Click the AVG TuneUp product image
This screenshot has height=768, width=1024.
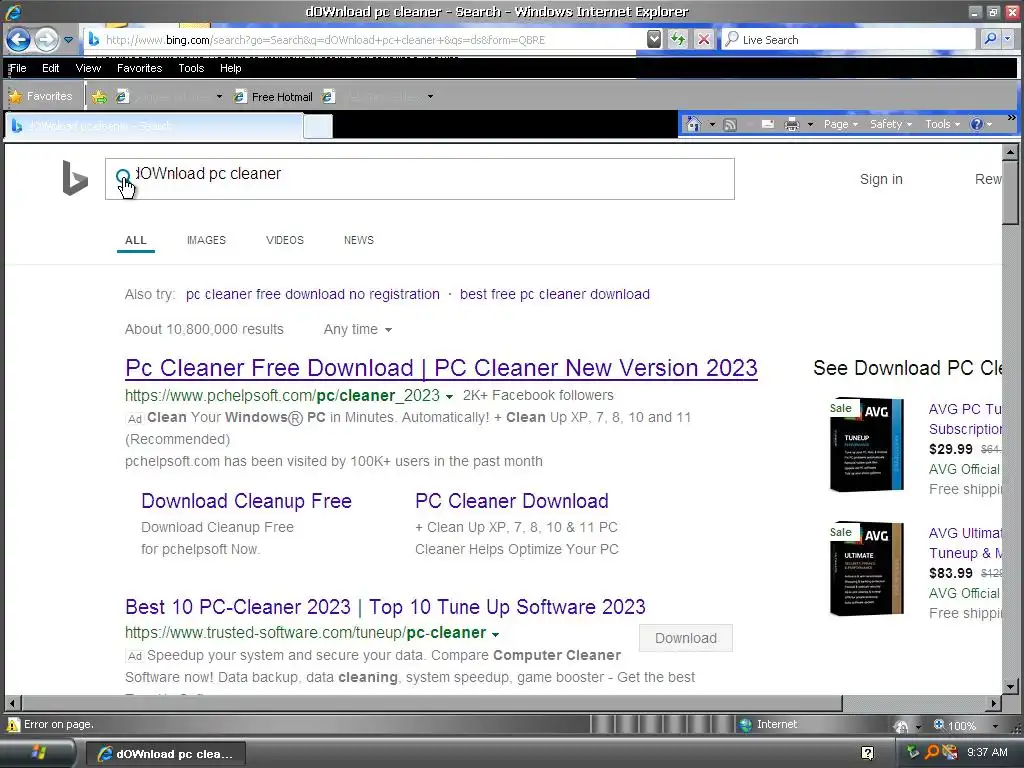click(866, 444)
